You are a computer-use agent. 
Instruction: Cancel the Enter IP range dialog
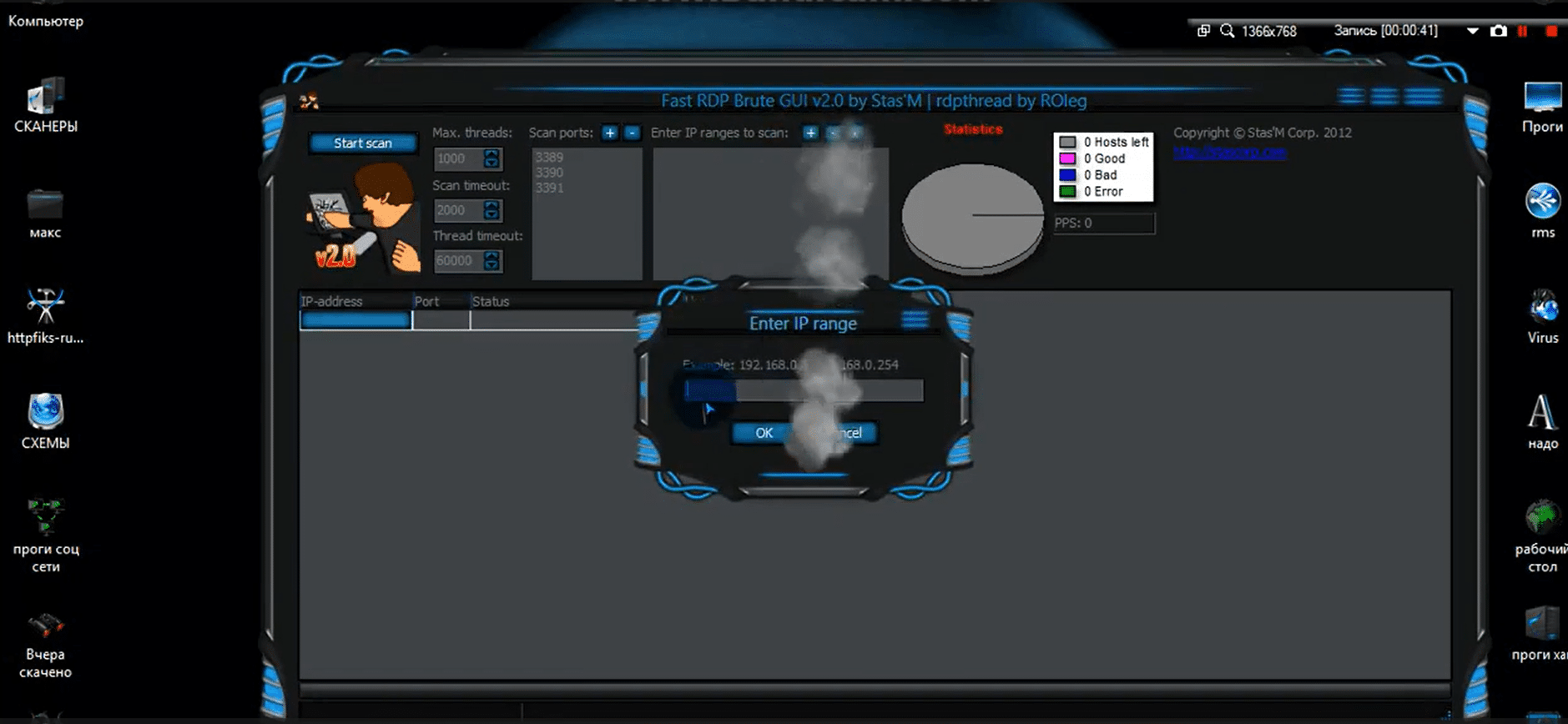click(x=846, y=433)
